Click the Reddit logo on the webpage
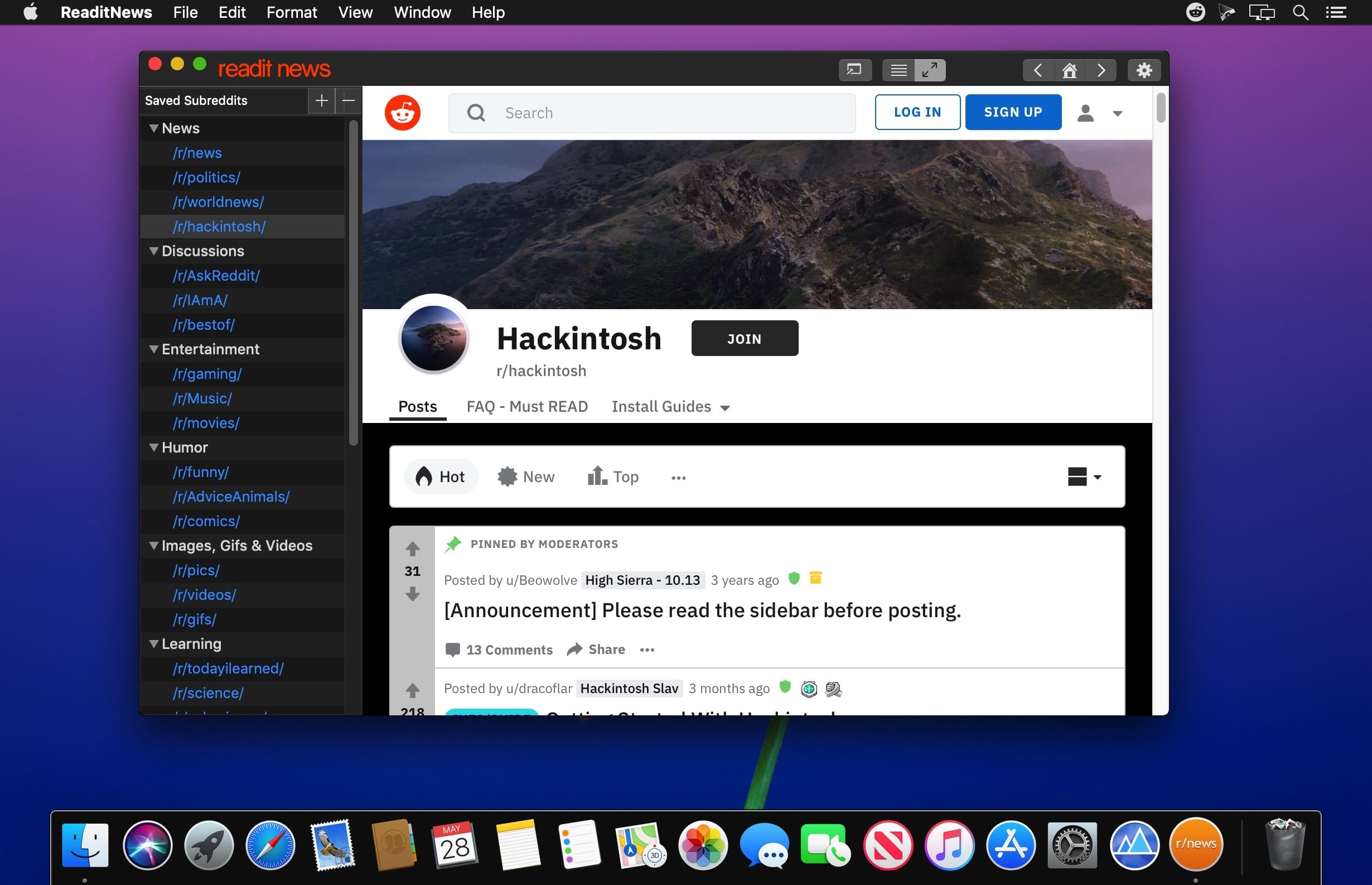 pos(402,113)
